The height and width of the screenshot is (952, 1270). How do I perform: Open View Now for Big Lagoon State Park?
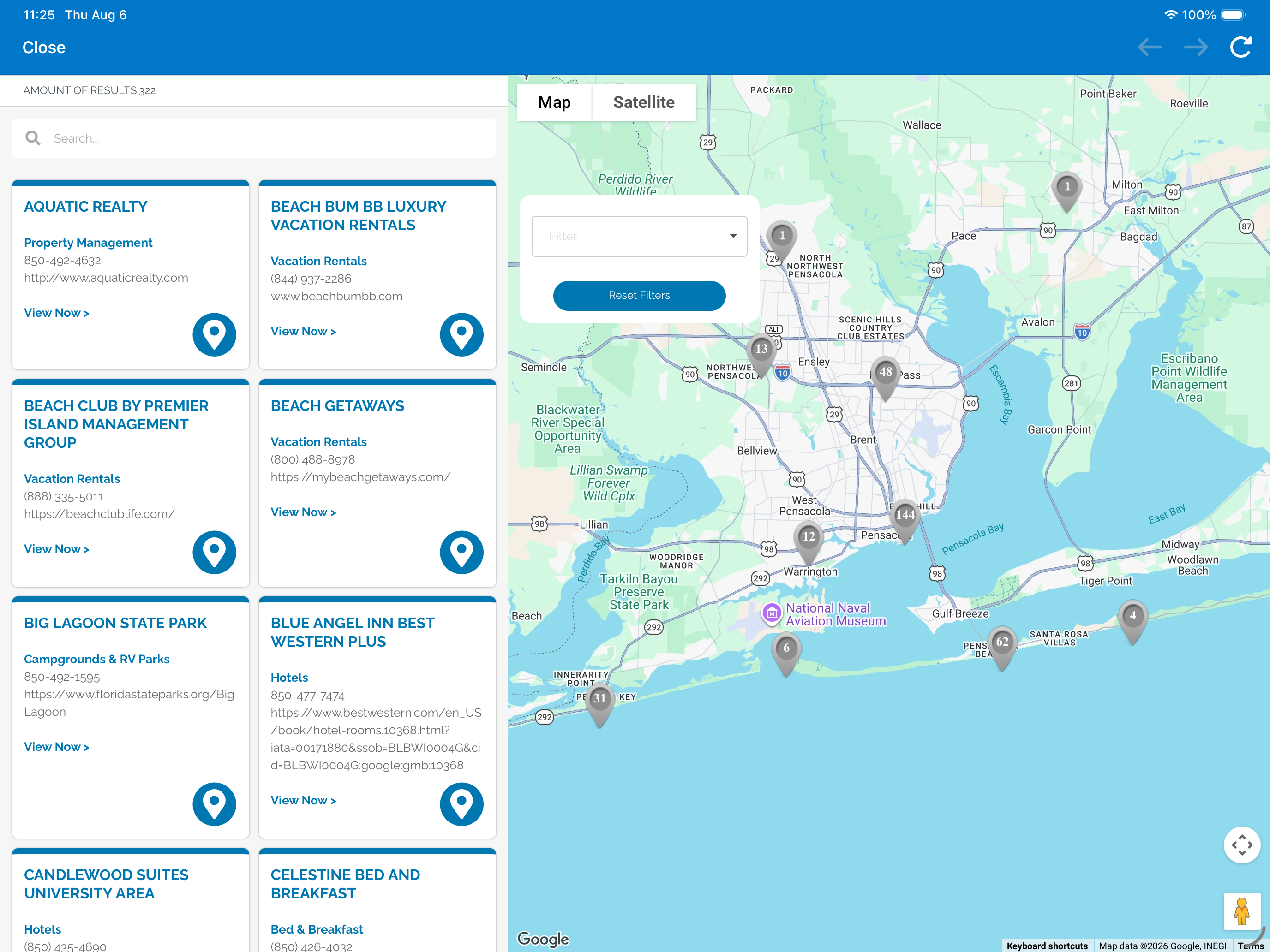pos(56,747)
